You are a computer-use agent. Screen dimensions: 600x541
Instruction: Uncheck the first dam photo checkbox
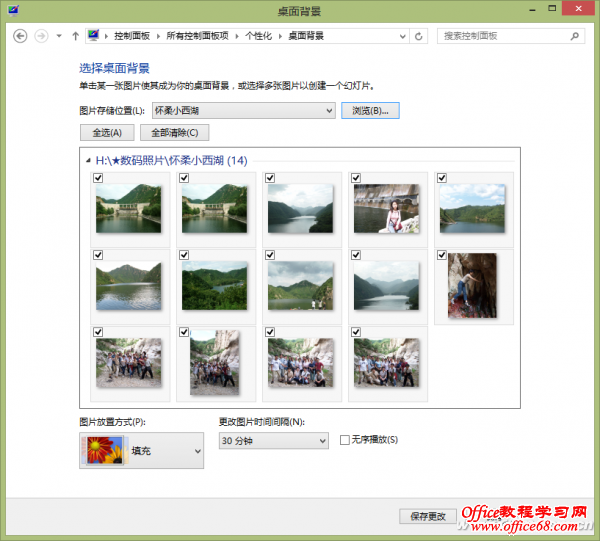tap(98, 178)
